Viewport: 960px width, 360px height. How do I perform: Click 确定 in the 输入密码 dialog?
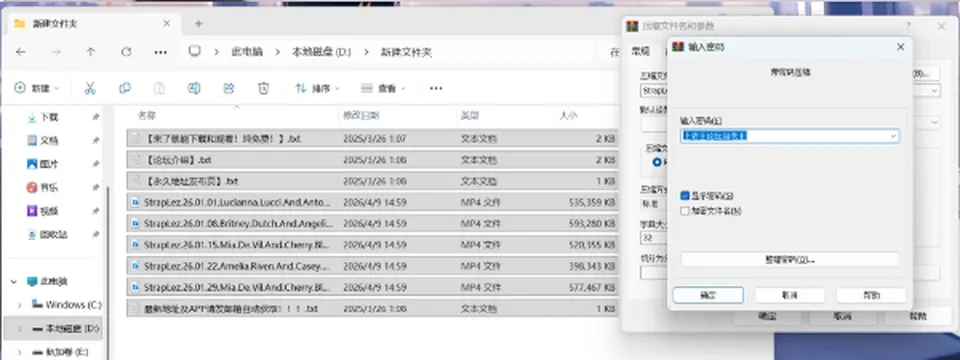(x=708, y=294)
